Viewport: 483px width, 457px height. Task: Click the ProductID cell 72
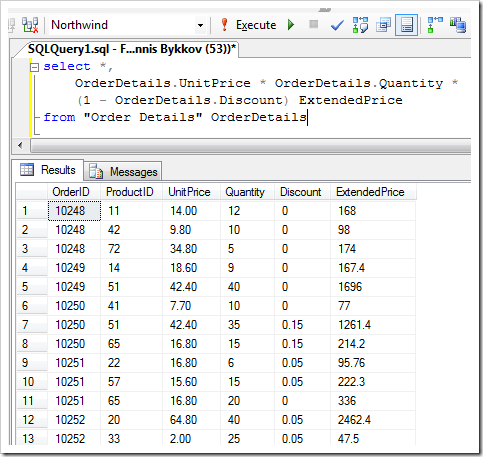tap(131, 249)
